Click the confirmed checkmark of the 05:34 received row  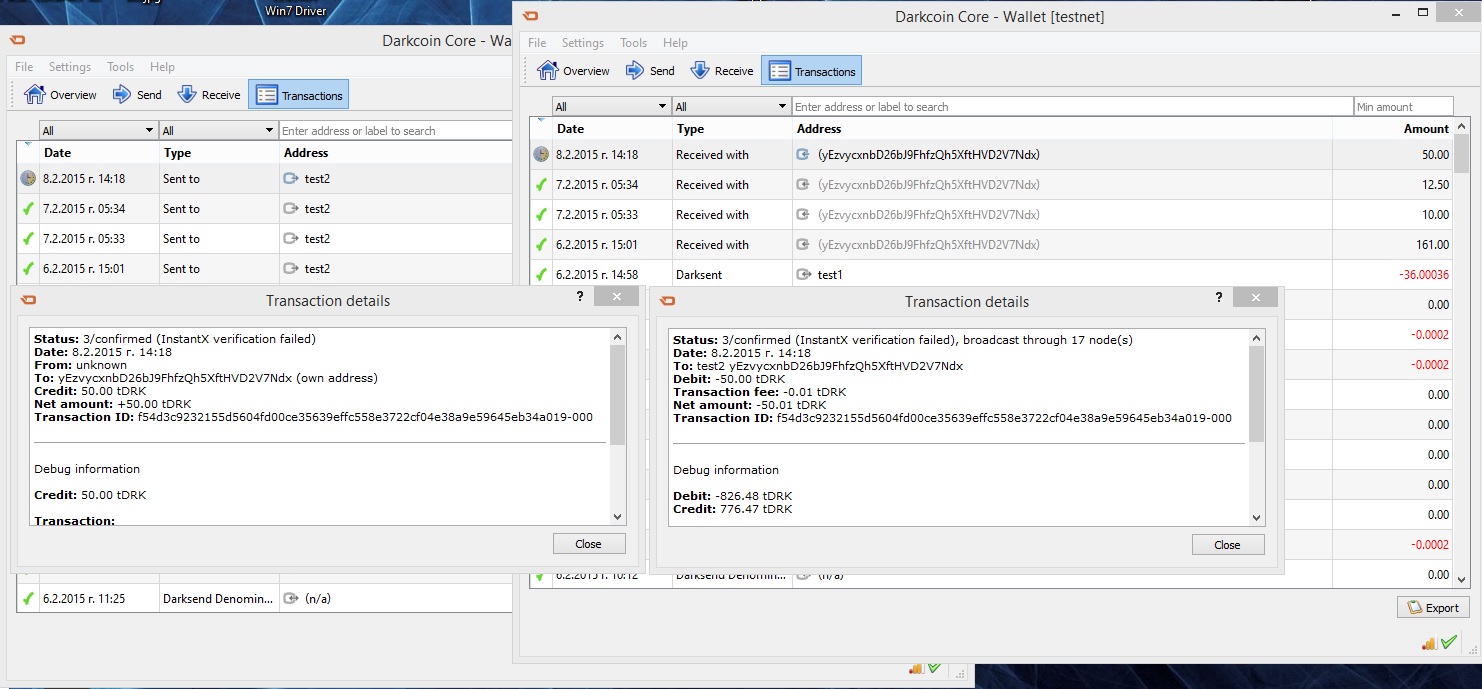coord(541,184)
